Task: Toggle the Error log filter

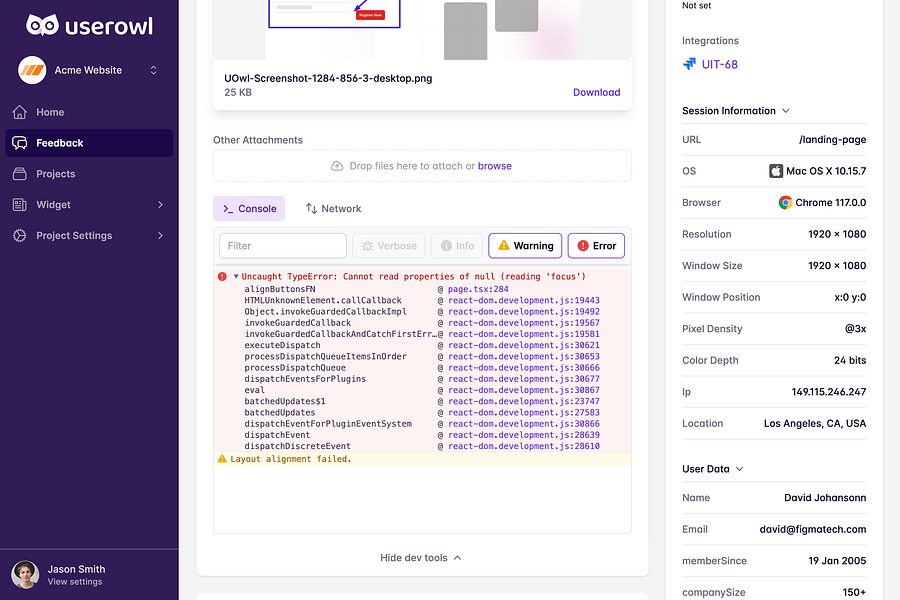Action: (596, 246)
